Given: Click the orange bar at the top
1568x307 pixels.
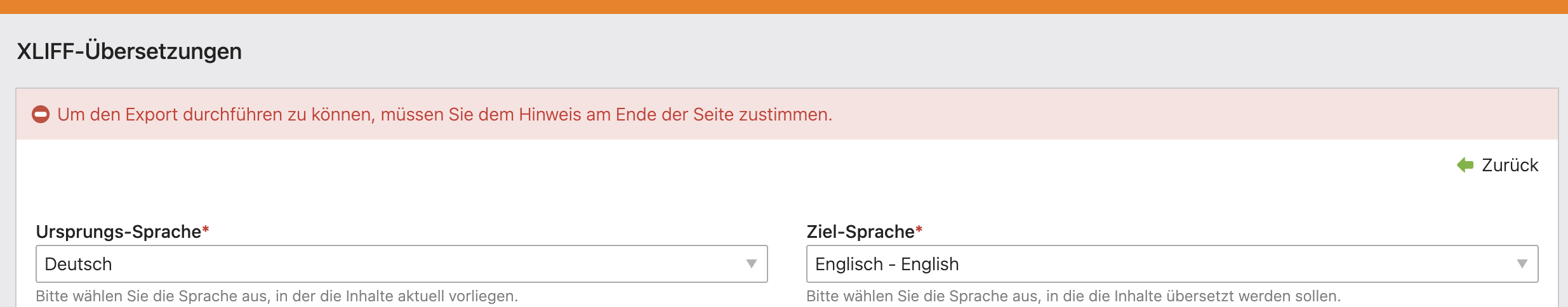Looking at the screenshot, I should (x=784, y=6).
